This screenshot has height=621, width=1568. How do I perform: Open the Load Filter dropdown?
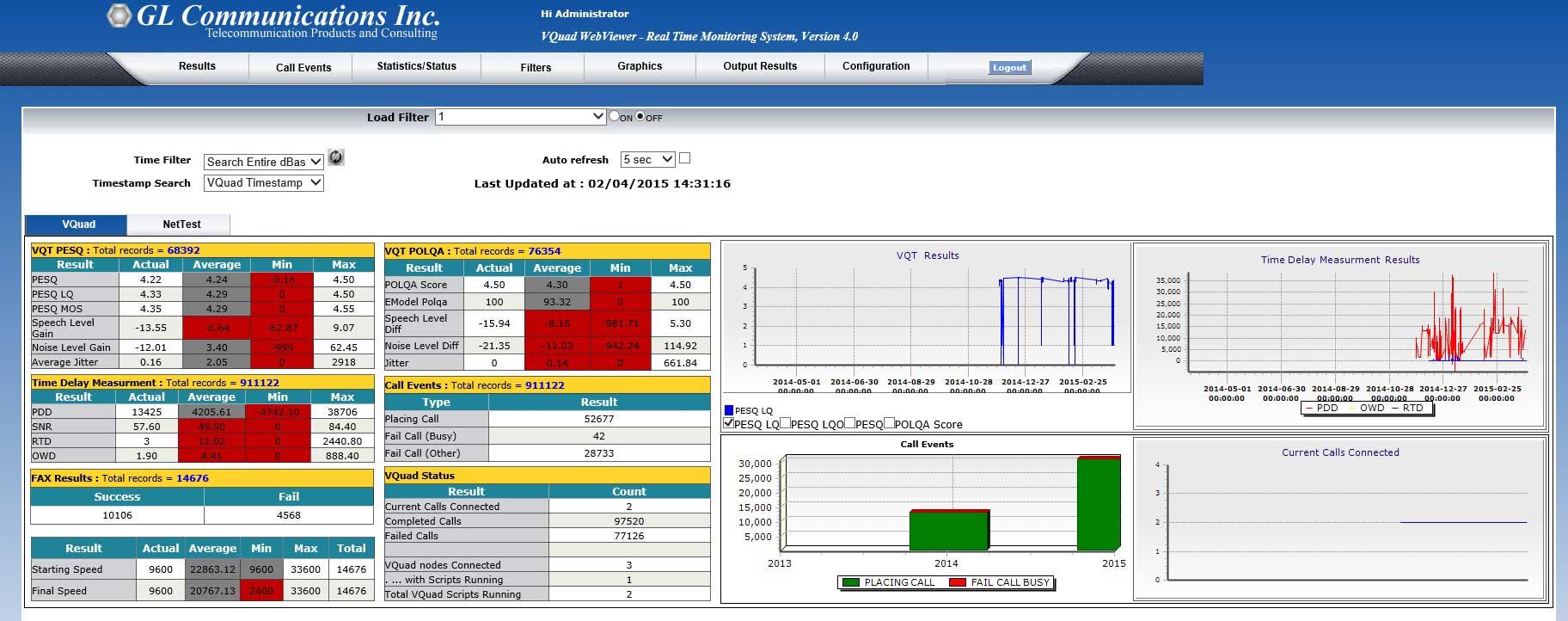coord(521,116)
